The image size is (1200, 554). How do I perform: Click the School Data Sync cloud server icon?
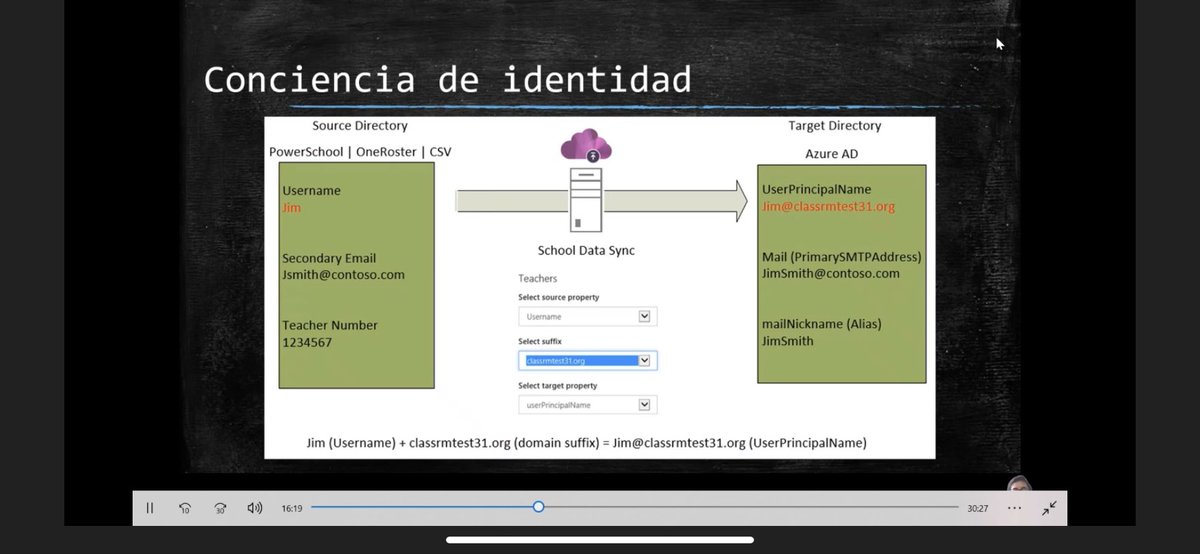(x=586, y=182)
